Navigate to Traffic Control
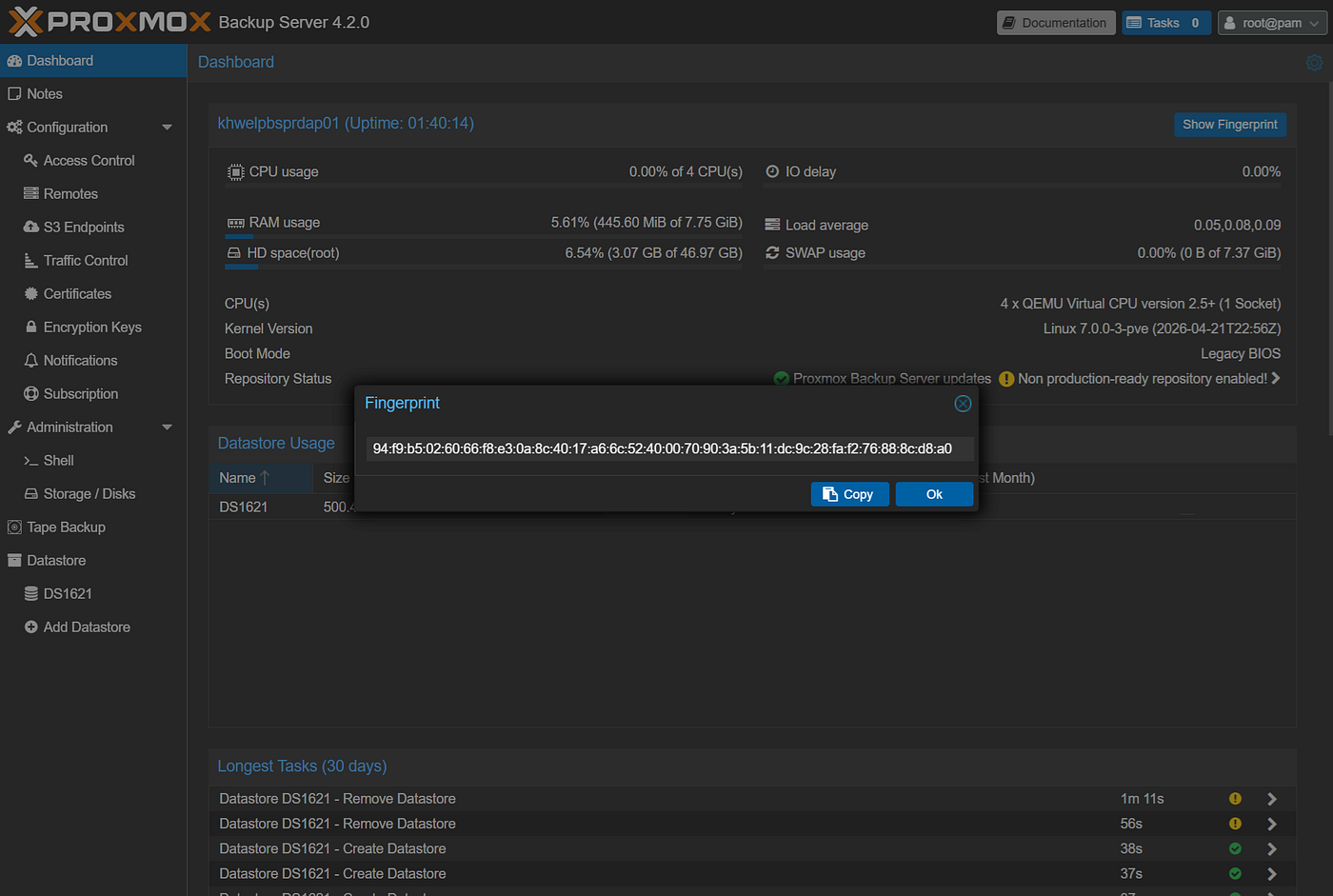Viewport: 1333px width, 896px height. pos(93,261)
